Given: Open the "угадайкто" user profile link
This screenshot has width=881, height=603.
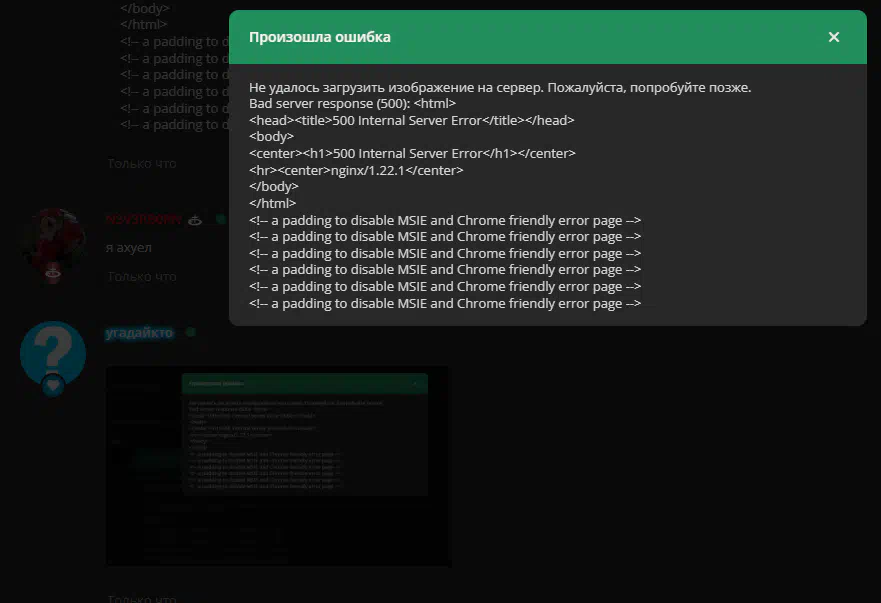Looking at the screenshot, I should (139, 333).
